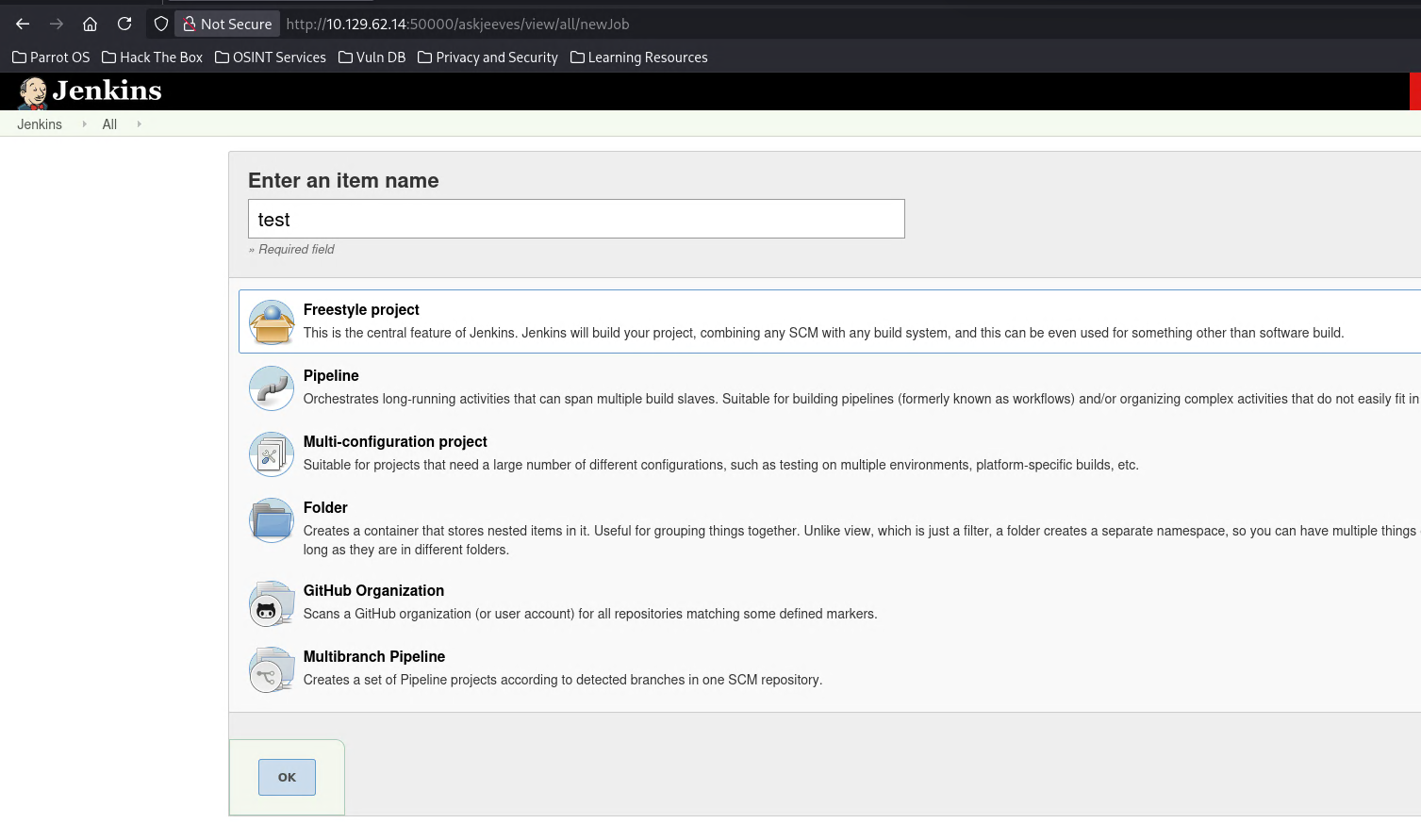Select the Multi-configuration project icon
This screenshot has height=840, width=1421.
tap(272, 454)
